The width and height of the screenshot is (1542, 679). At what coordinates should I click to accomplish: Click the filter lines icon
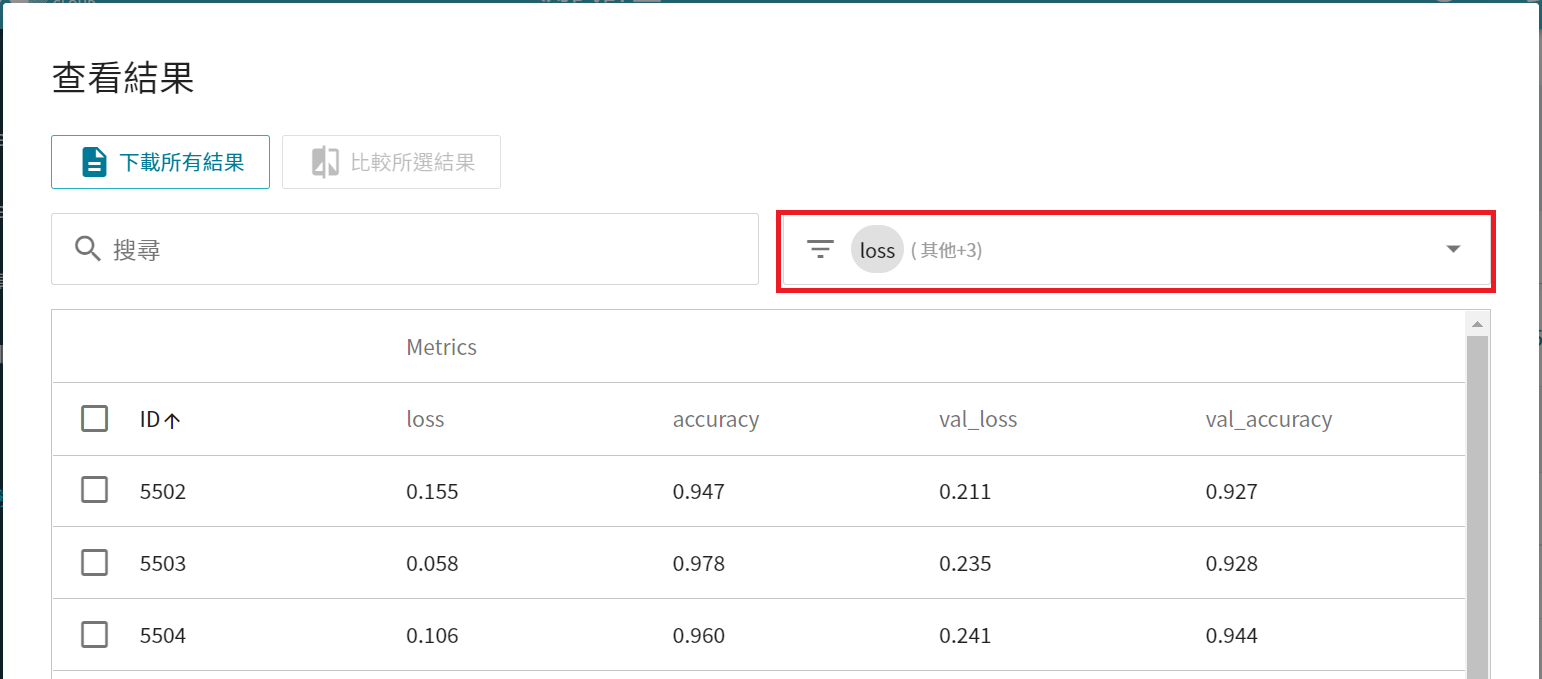[820, 249]
